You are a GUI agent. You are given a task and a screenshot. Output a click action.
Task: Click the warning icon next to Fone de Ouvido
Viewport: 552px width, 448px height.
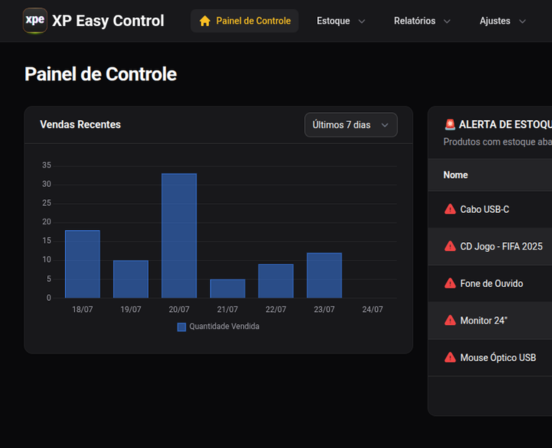pos(450,283)
